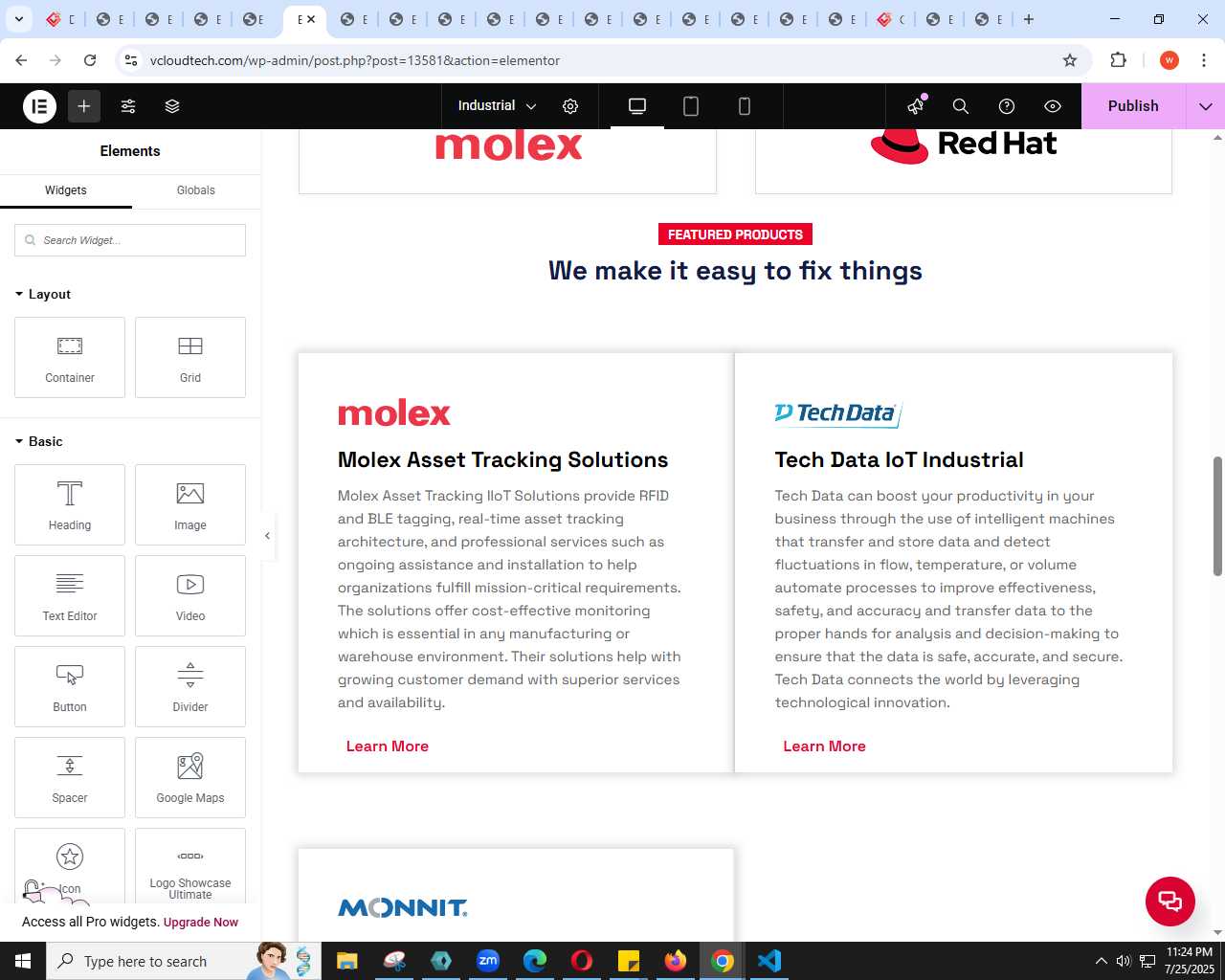Open File Explorer from taskbar
Screen dimensions: 1225x980
[x=346, y=961]
